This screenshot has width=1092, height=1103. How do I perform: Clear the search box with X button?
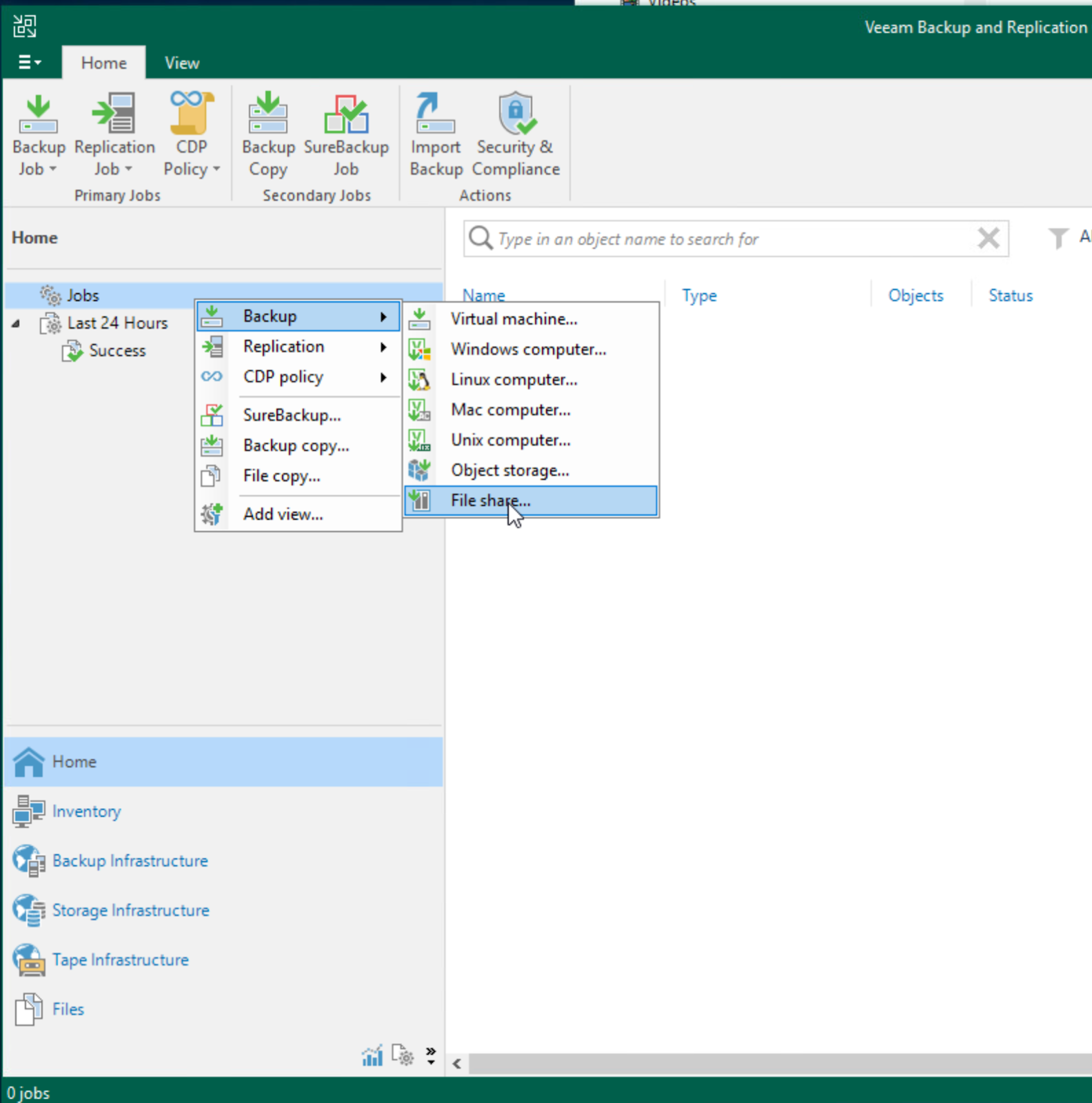pyautogui.click(x=989, y=239)
